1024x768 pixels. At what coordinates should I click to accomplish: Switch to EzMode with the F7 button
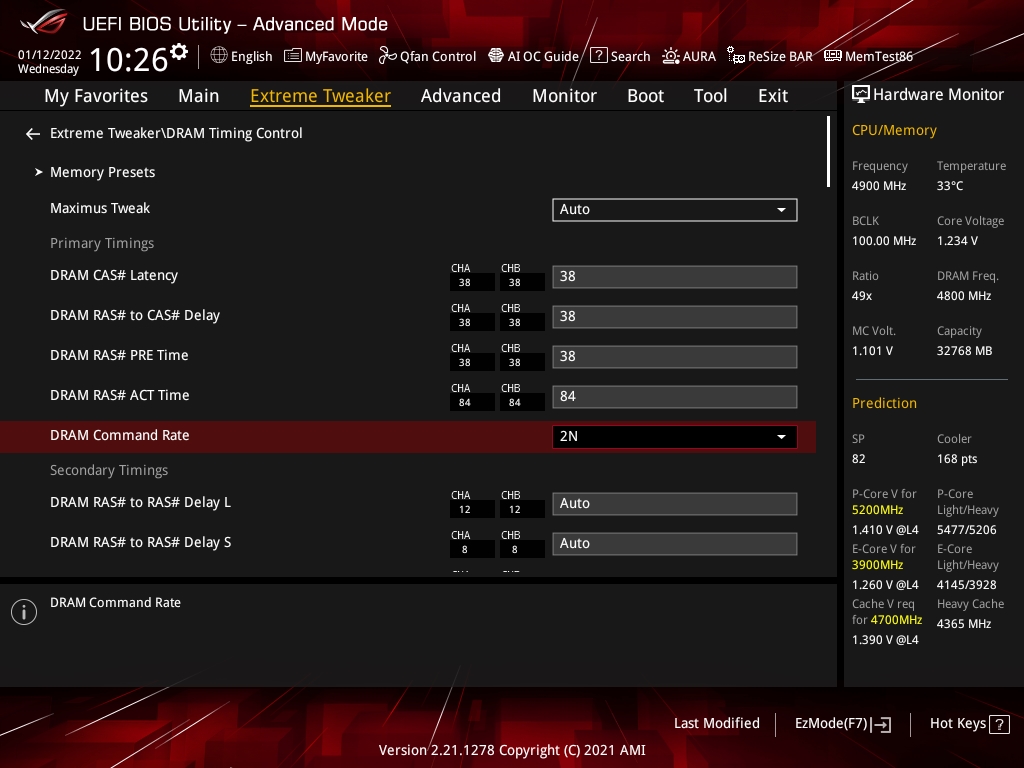(x=842, y=724)
